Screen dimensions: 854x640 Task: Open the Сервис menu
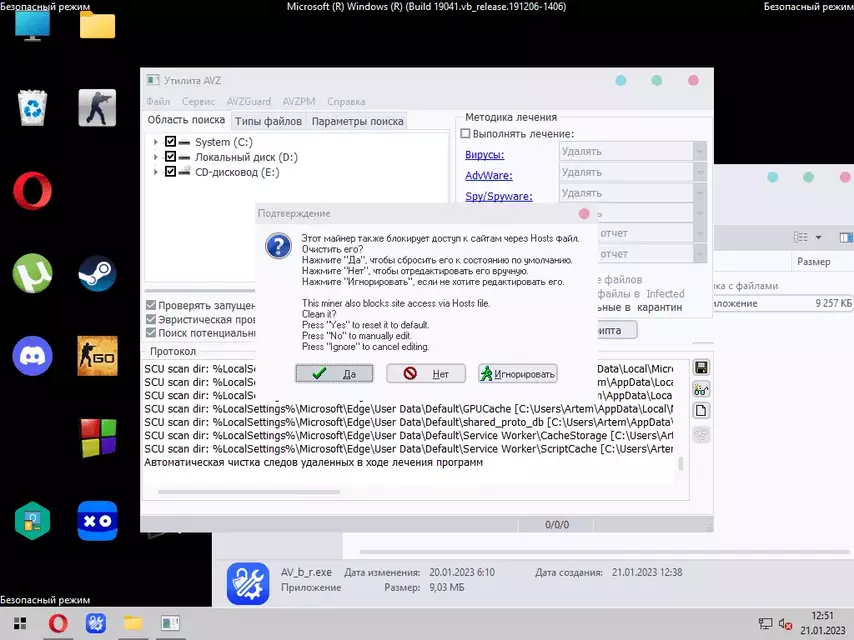198,101
